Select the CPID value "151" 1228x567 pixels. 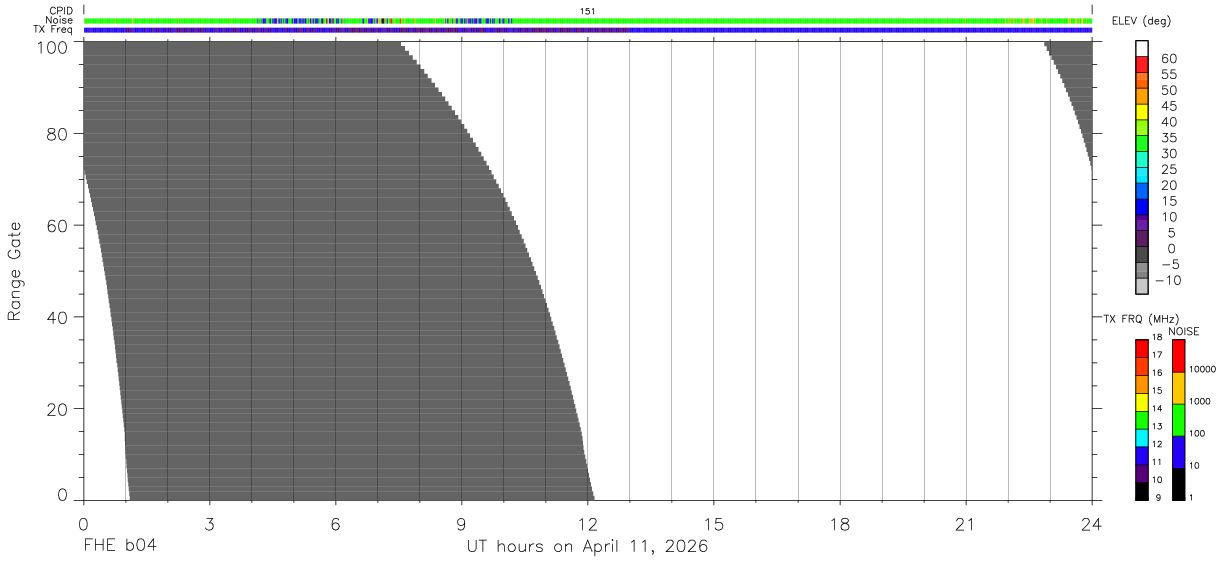(587, 11)
